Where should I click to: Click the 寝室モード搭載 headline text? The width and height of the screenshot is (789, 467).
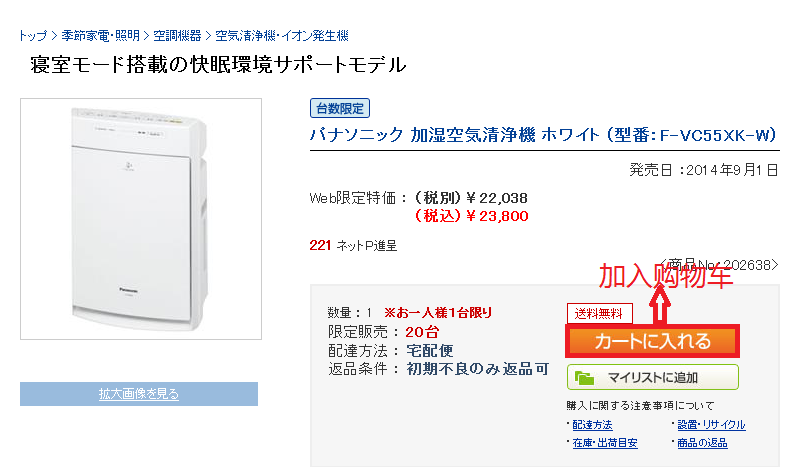click(x=218, y=66)
